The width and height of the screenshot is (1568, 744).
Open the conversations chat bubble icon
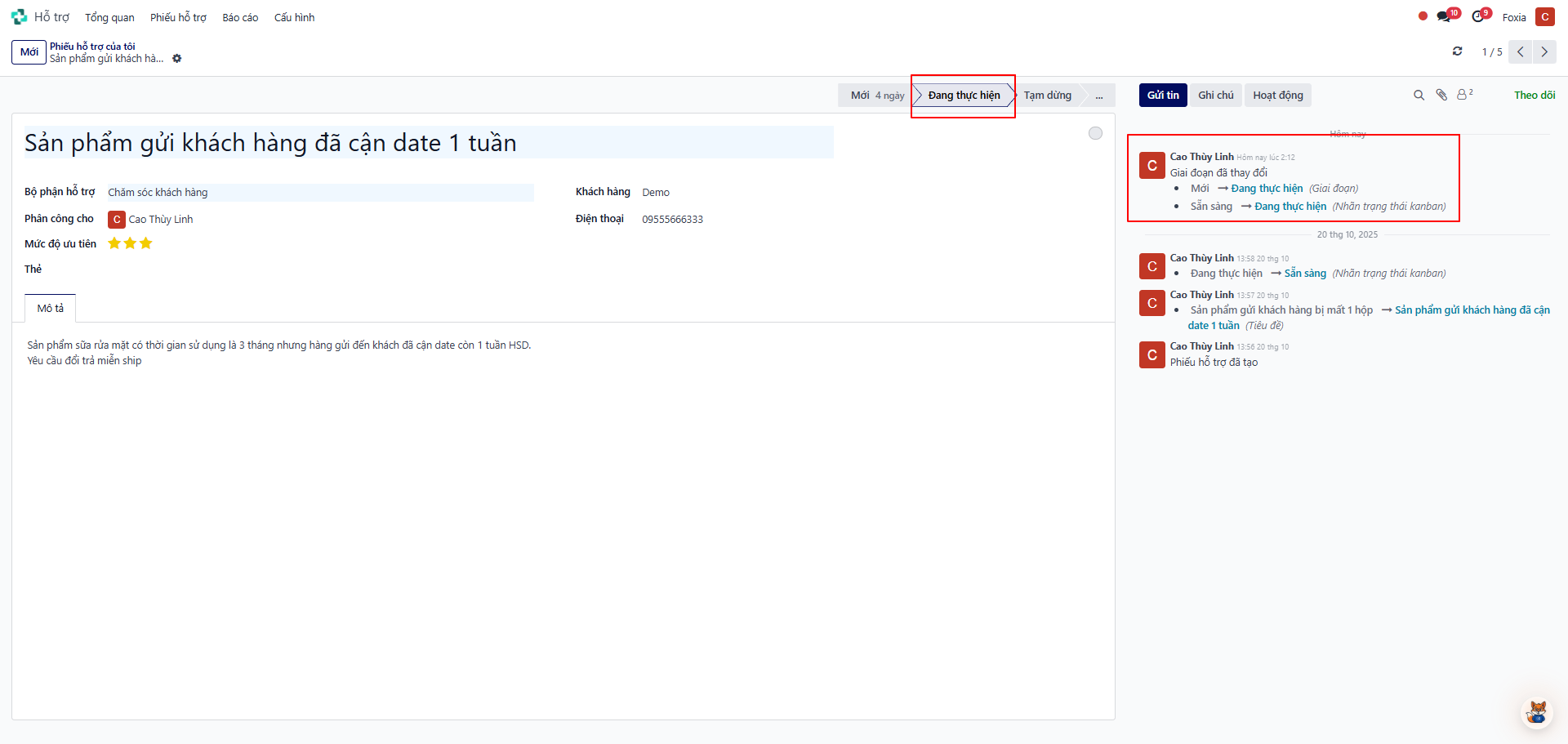[x=1444, y=17]
